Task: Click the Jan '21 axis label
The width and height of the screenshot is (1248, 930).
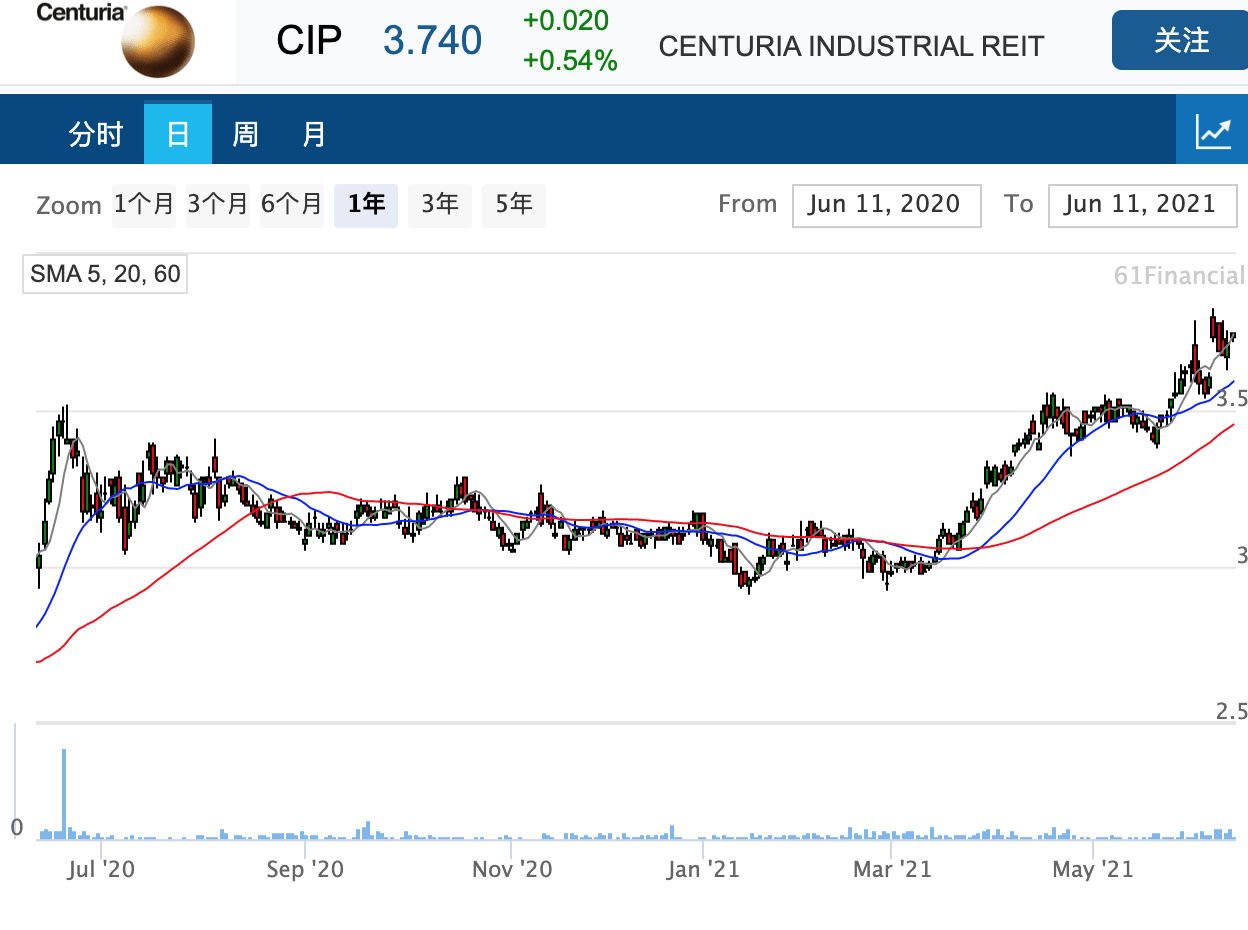Action: [x=705, y=869]
